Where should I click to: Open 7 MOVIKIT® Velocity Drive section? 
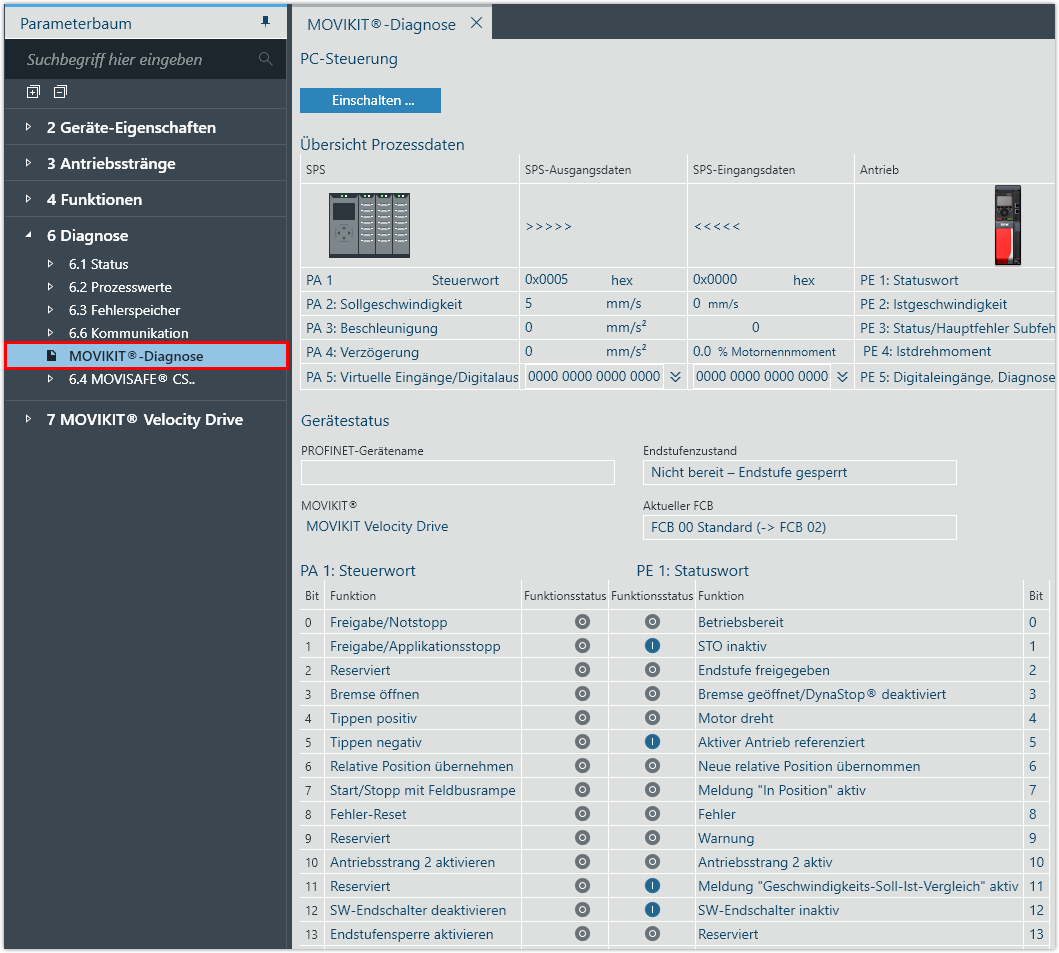click(x=28, y=420)
